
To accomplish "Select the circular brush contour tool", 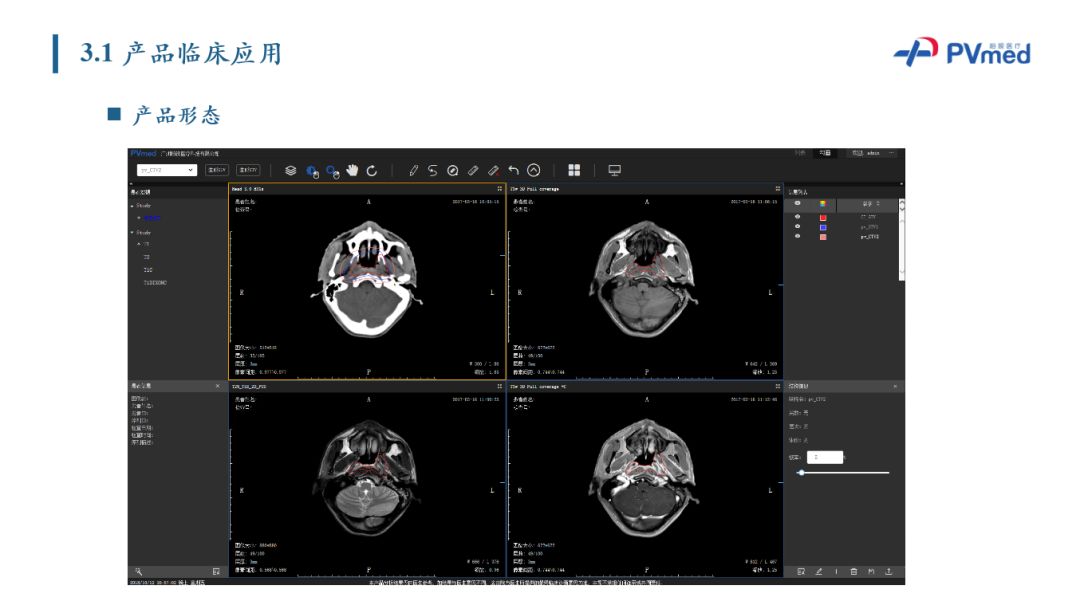I will 453,170.
